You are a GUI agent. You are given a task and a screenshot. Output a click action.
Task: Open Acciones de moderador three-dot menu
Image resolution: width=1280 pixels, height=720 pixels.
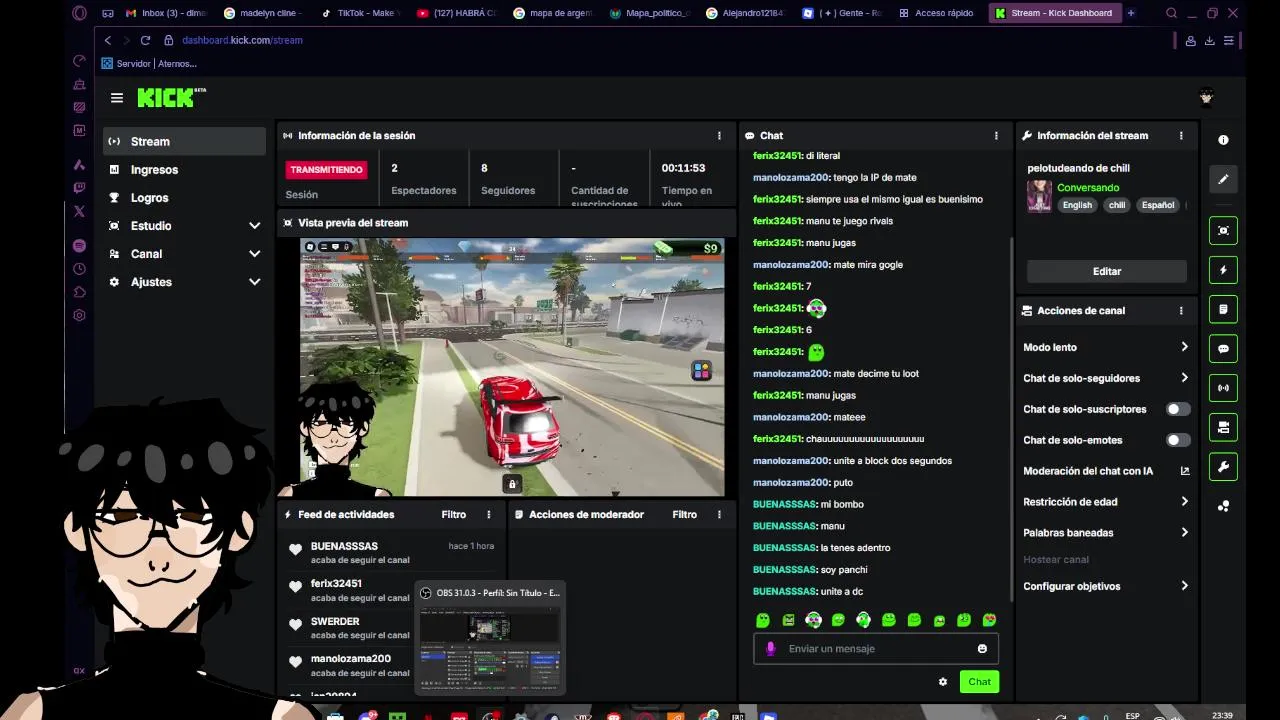[718, 515]
